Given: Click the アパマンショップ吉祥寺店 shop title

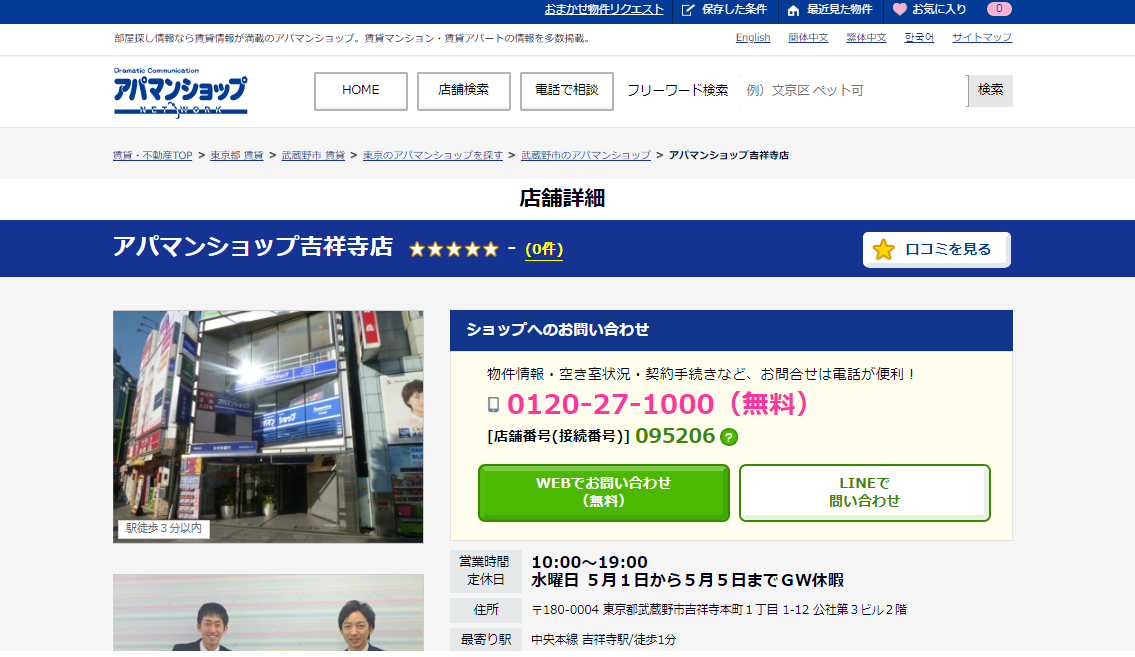Looking at the screenshot, I should coord(253,247).
